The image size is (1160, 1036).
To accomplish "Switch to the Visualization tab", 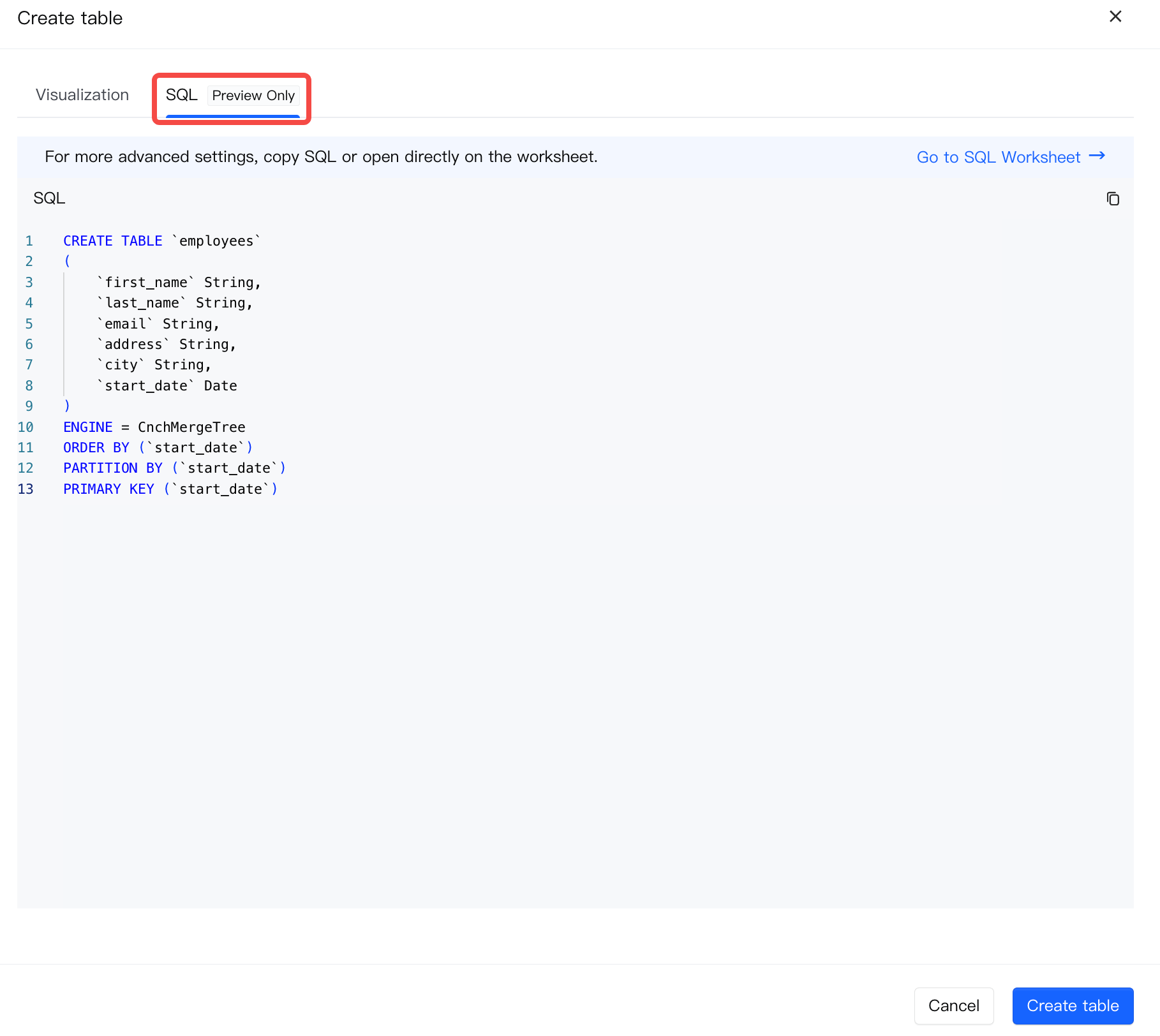I will (x=82, y=95).
